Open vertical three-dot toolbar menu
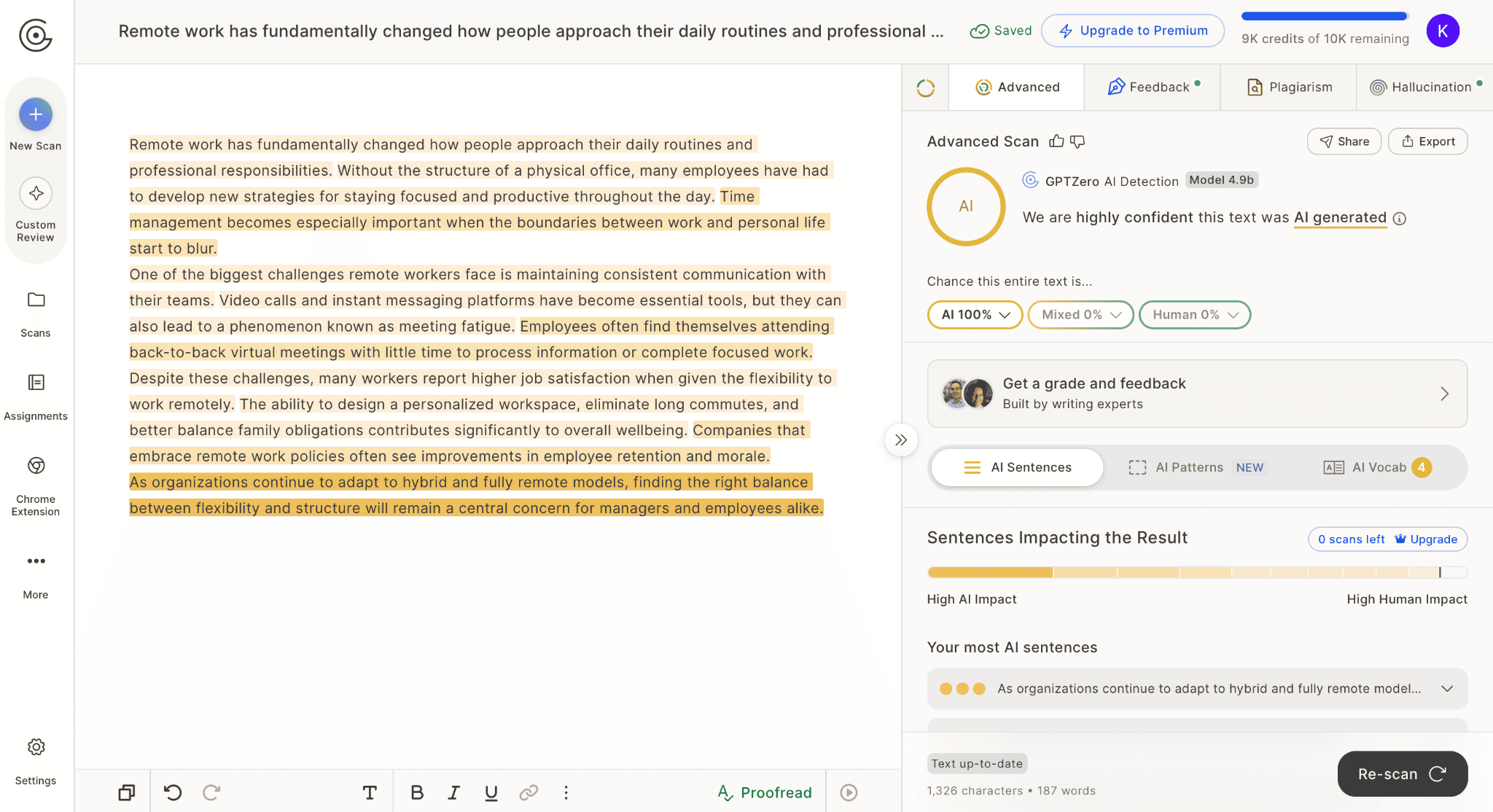Screen dimensions: 1493x812 566,792
